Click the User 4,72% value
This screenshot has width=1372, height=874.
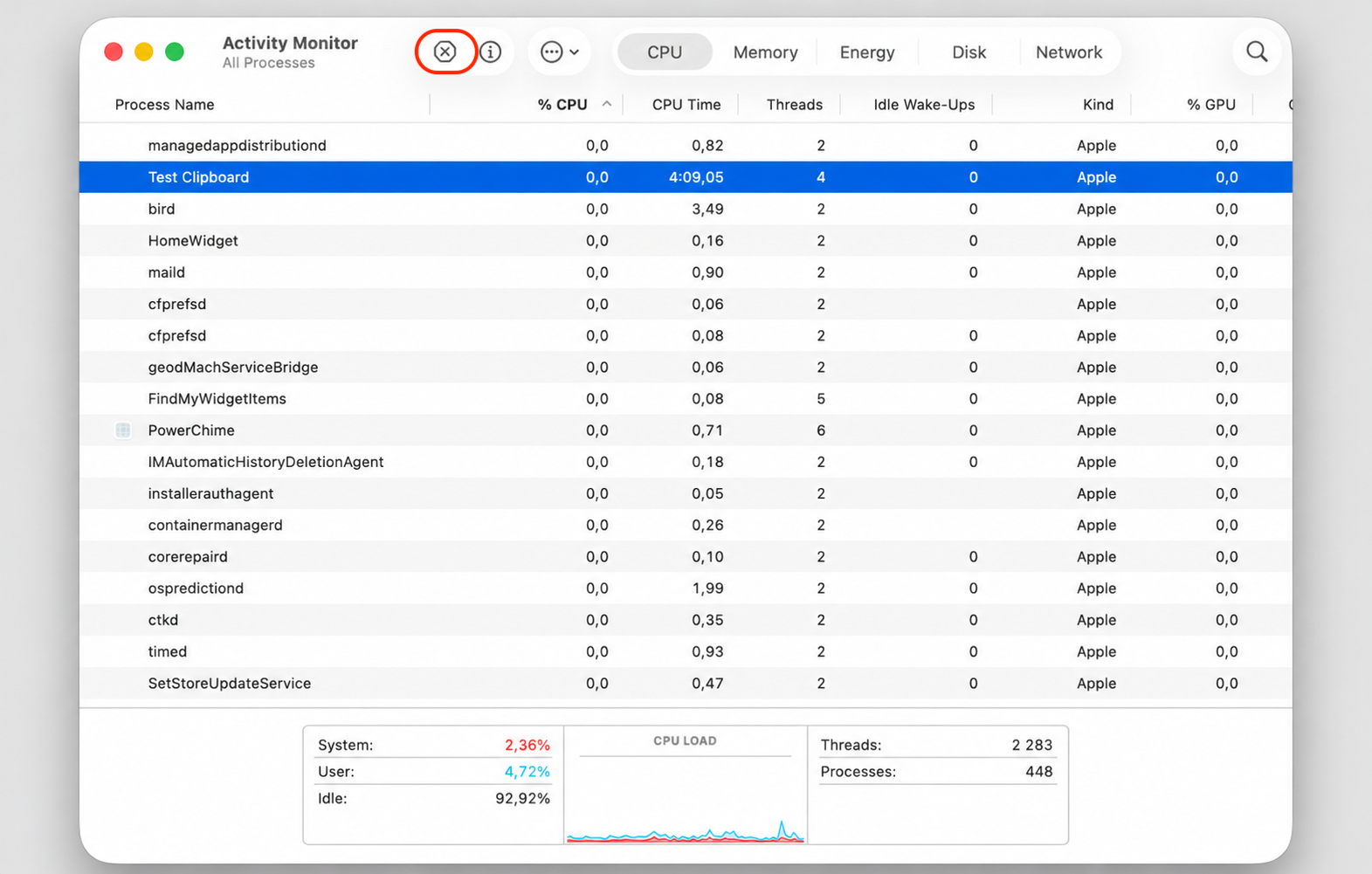pyautogui.click(x=527, y=772)
